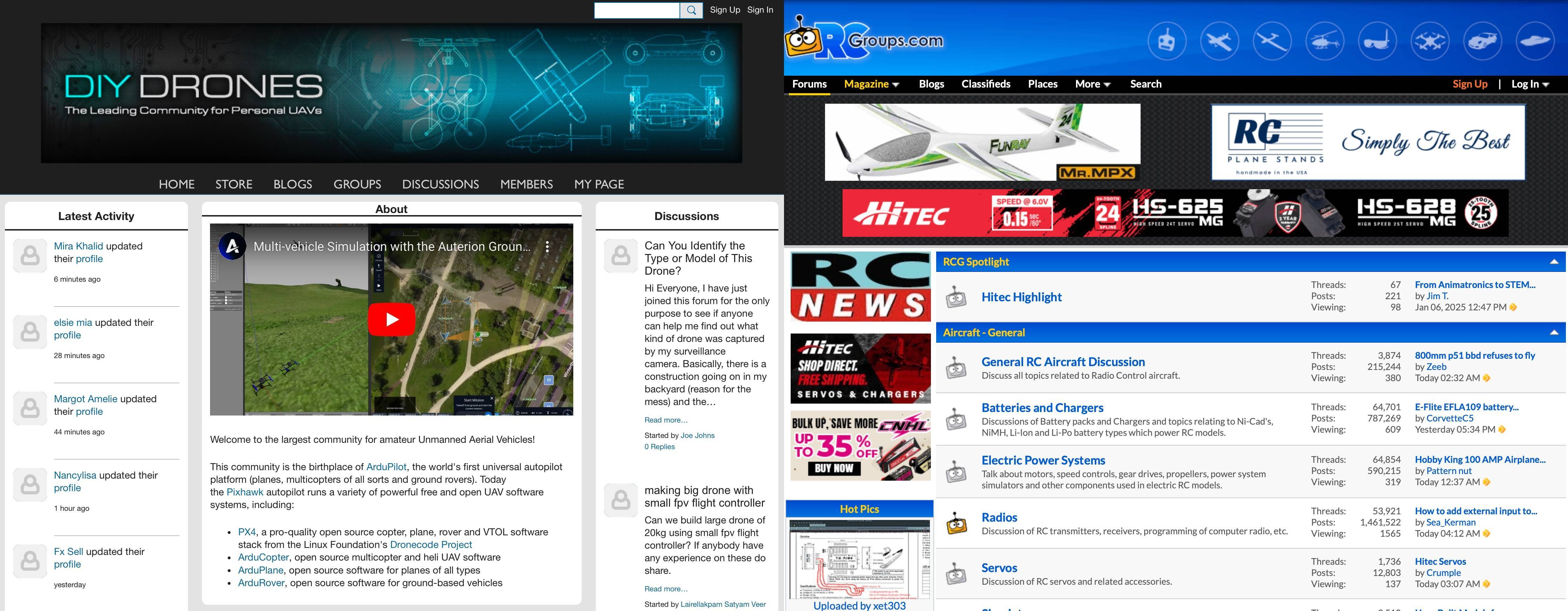Click the DIY Drones BLOGS menu
The image size is (1568, 611).
[293, 184]
